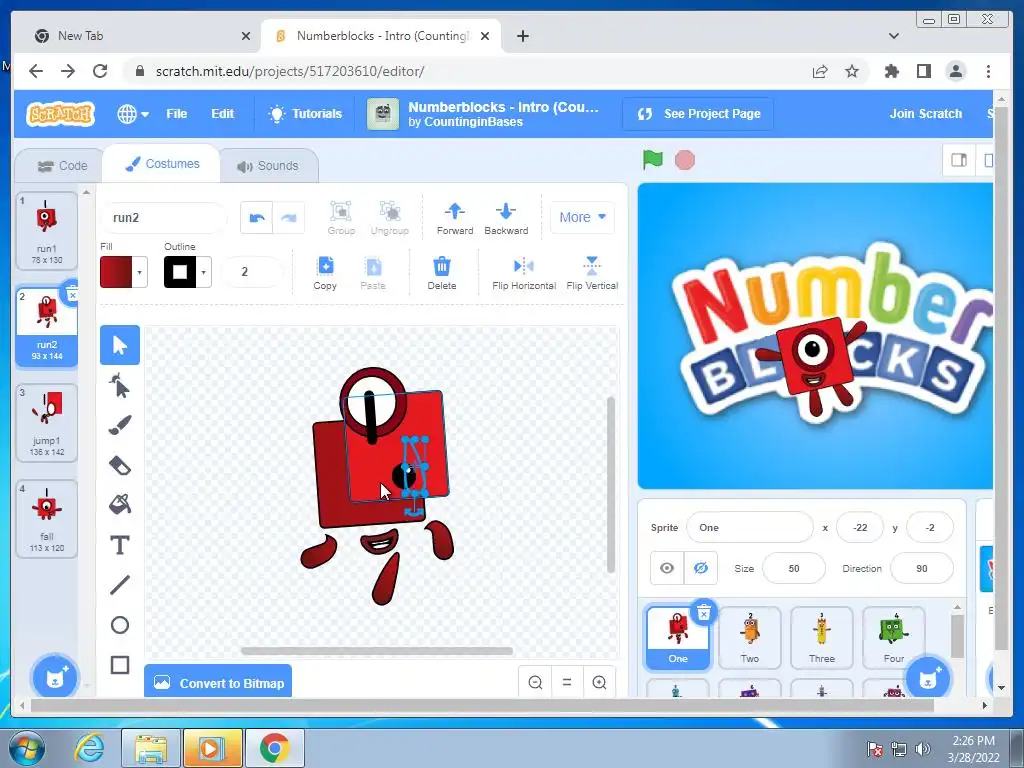The height and width of the screenshot is (768, 1024).
Task: Hide the sprite with crossed eye icon
Action: pyautogui.click(x=701, y=568)
